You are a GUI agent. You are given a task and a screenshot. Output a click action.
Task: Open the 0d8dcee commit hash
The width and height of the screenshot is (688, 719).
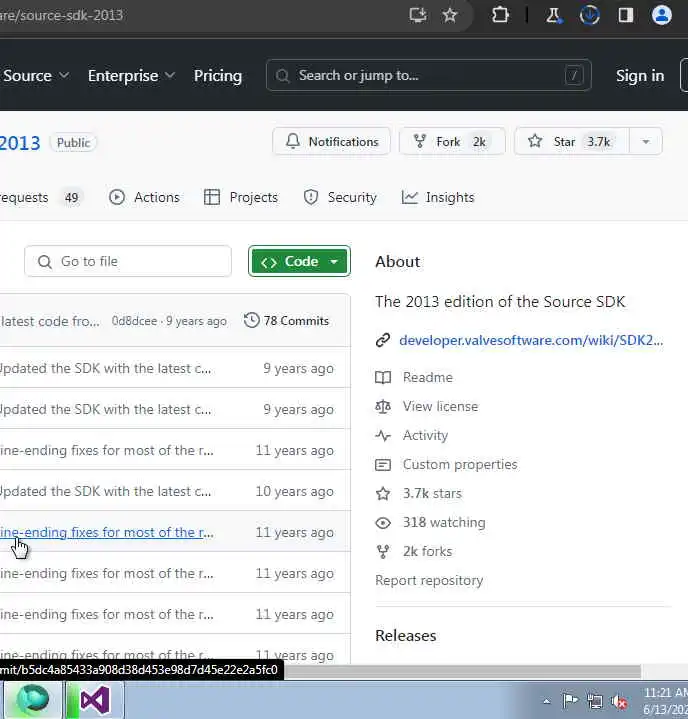point(134,321)
